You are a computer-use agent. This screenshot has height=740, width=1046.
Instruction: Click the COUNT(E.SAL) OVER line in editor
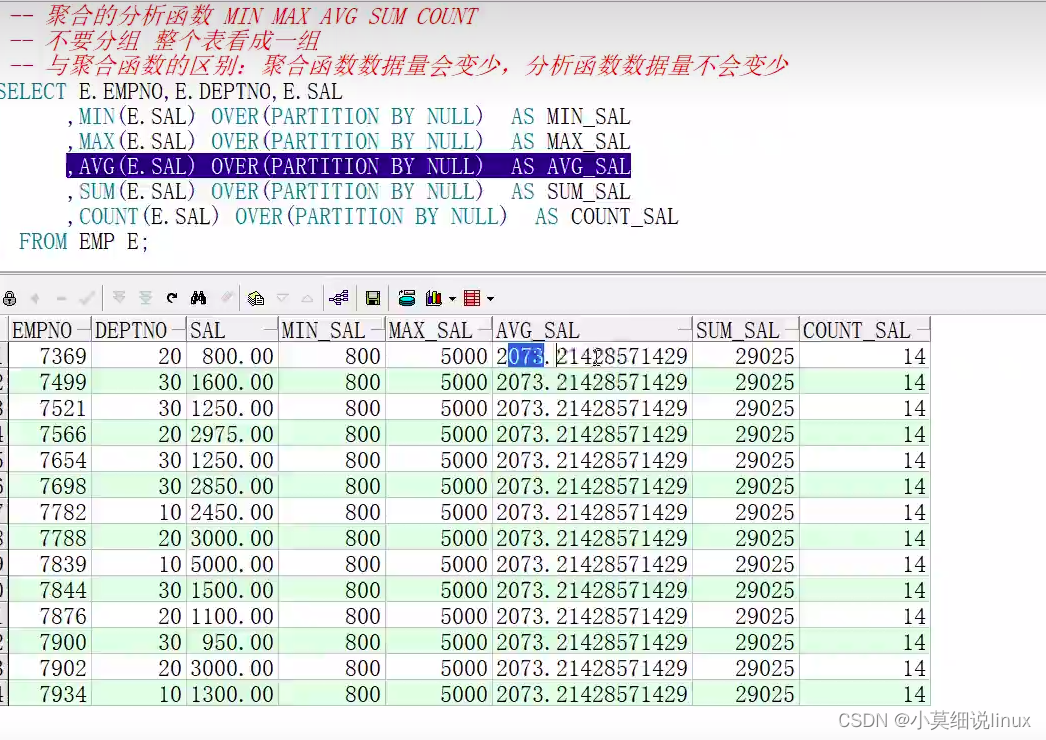(372, 217)
